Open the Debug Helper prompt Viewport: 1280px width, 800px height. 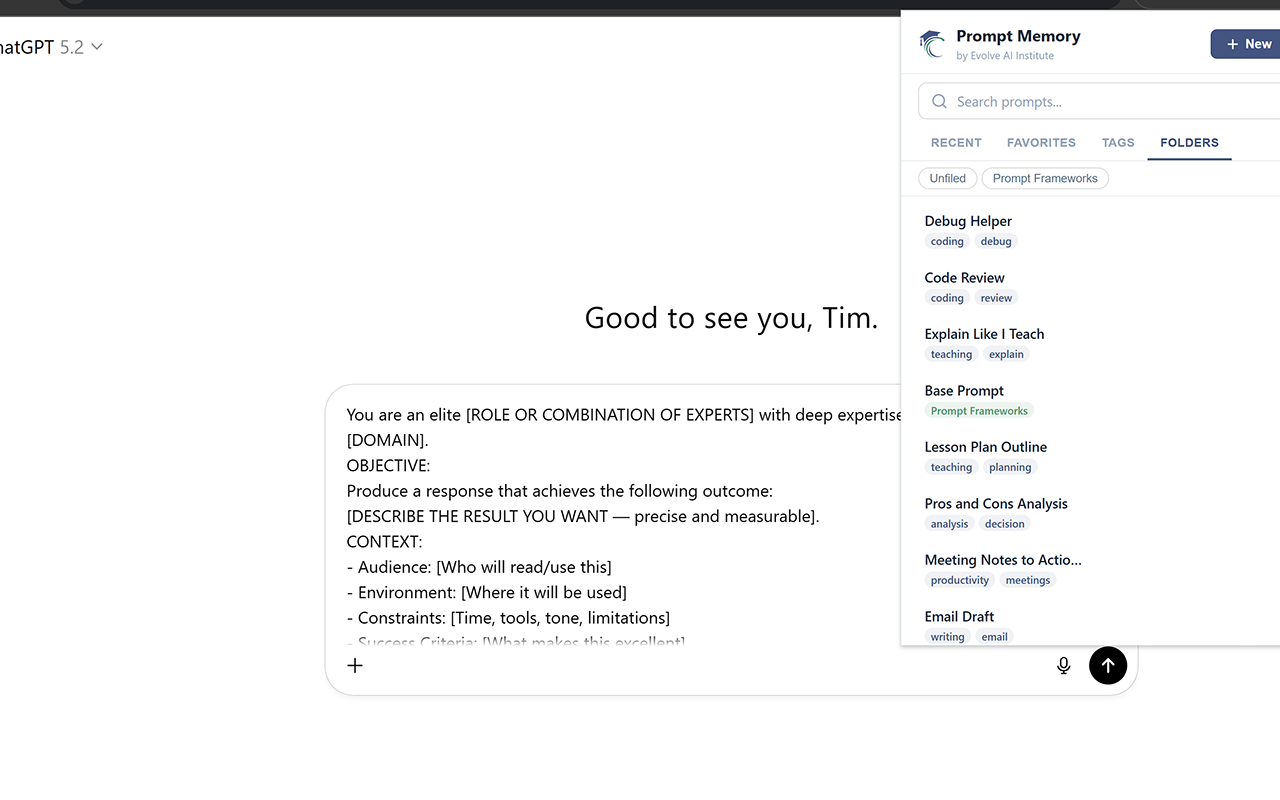tap(968, 221)
